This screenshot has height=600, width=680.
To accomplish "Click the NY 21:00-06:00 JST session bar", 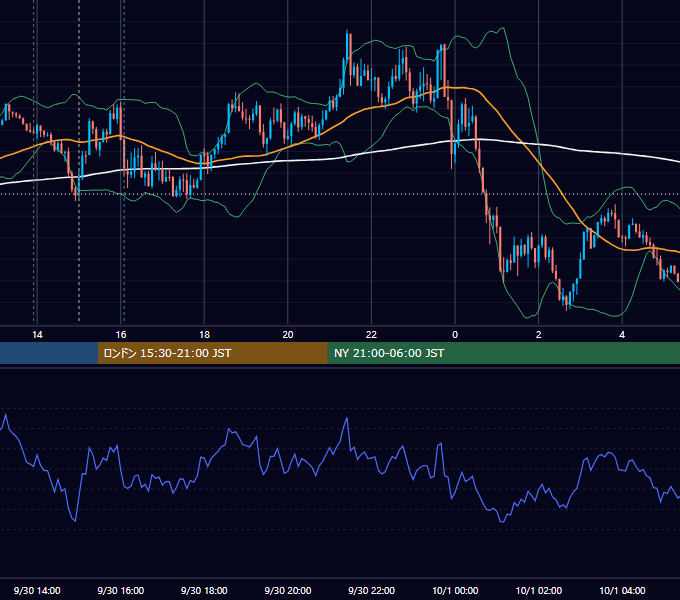I will (503, 353).
